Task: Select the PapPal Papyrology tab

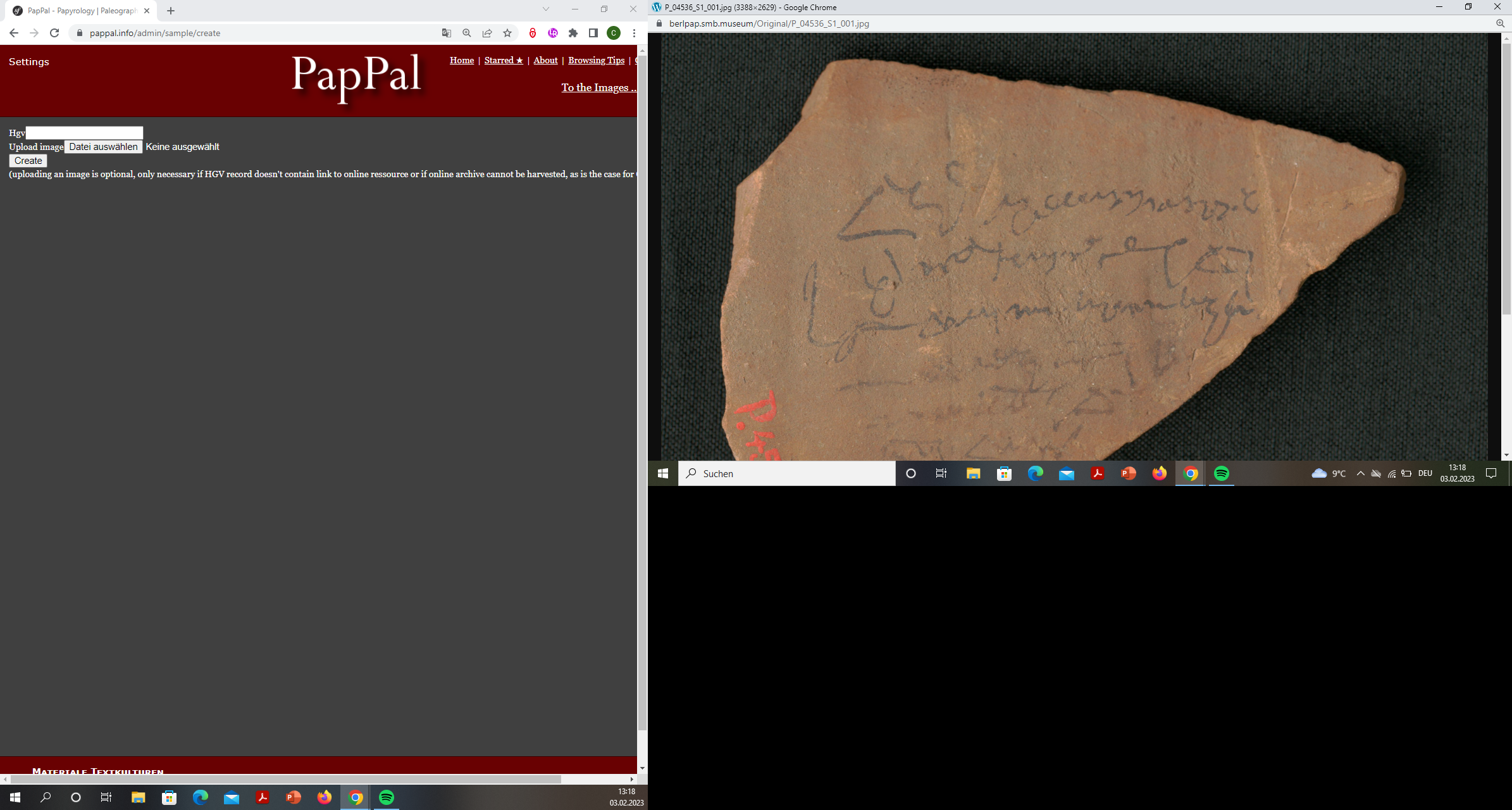Action: pos(82,11)
